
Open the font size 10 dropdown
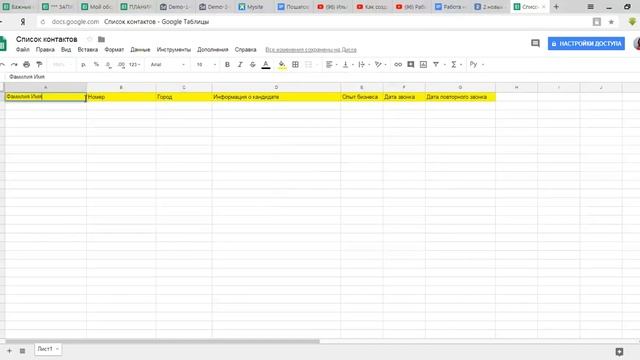[x=206, y=64]
